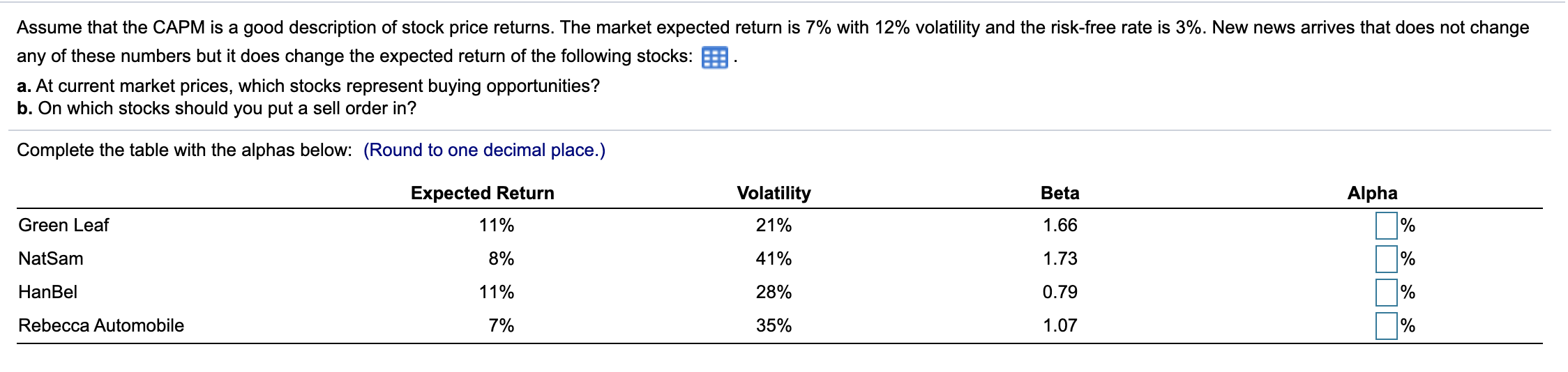Click Rebecca Automobile's volatility value 35%
The width and height of the screenshot is (1568, 372).
tap(774, 325)
